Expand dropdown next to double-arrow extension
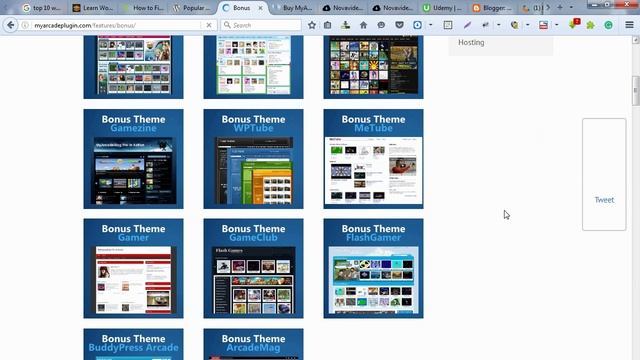 [x=498, y=25]
